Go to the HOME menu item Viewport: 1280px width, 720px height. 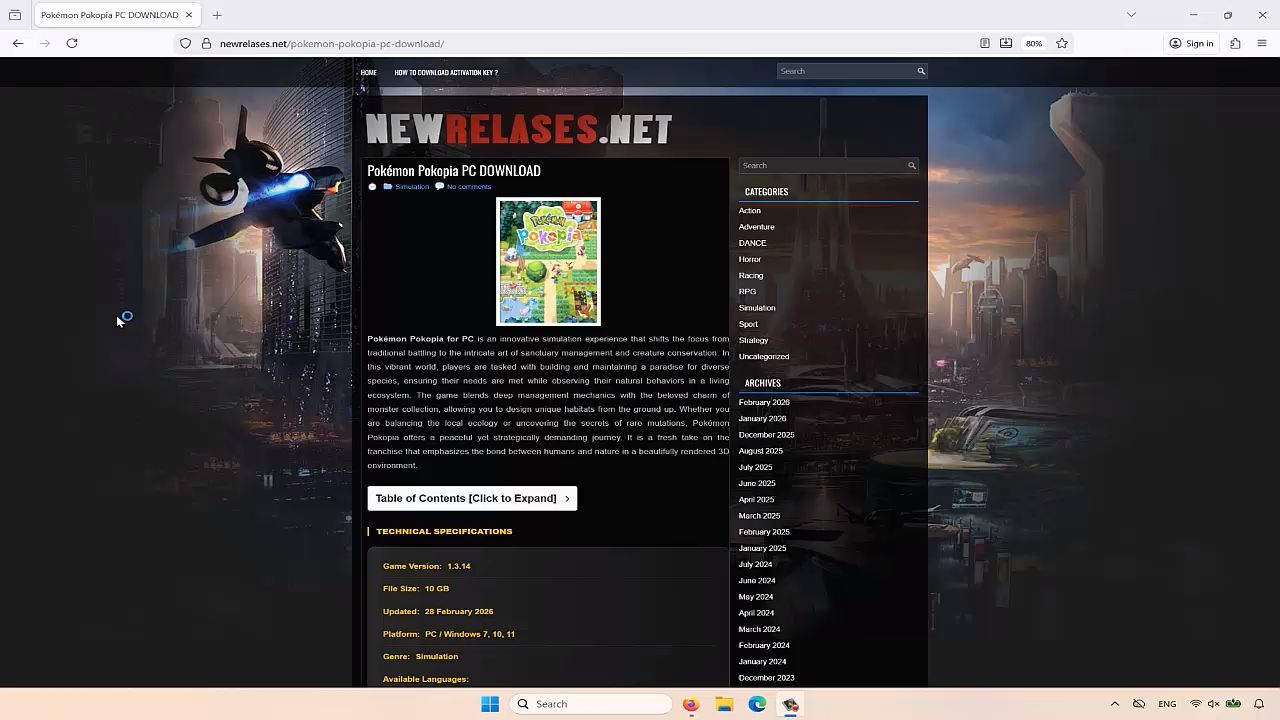pyautogui.click(x=368, y=72)
